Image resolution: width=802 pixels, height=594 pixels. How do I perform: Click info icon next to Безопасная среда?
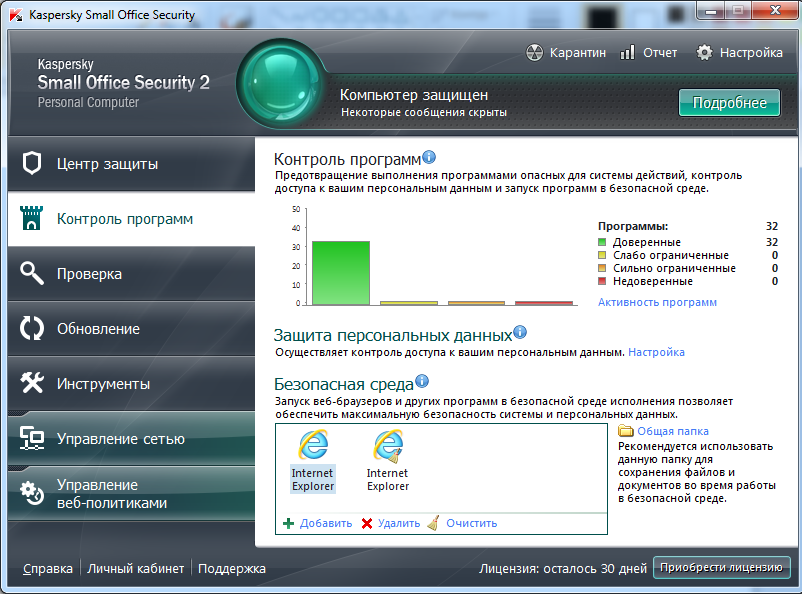[x=422, y=381]
